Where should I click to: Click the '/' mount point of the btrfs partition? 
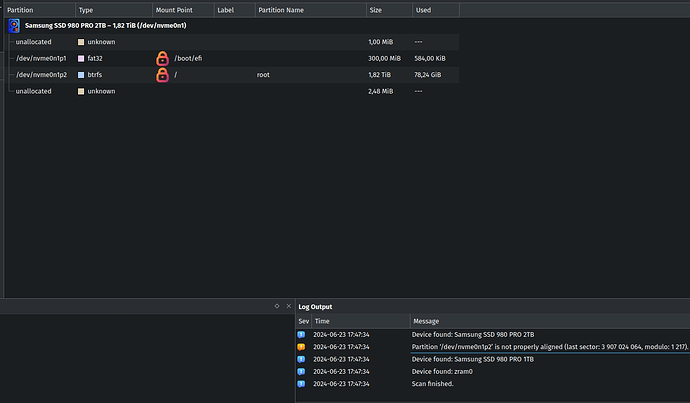coord(176,75)
